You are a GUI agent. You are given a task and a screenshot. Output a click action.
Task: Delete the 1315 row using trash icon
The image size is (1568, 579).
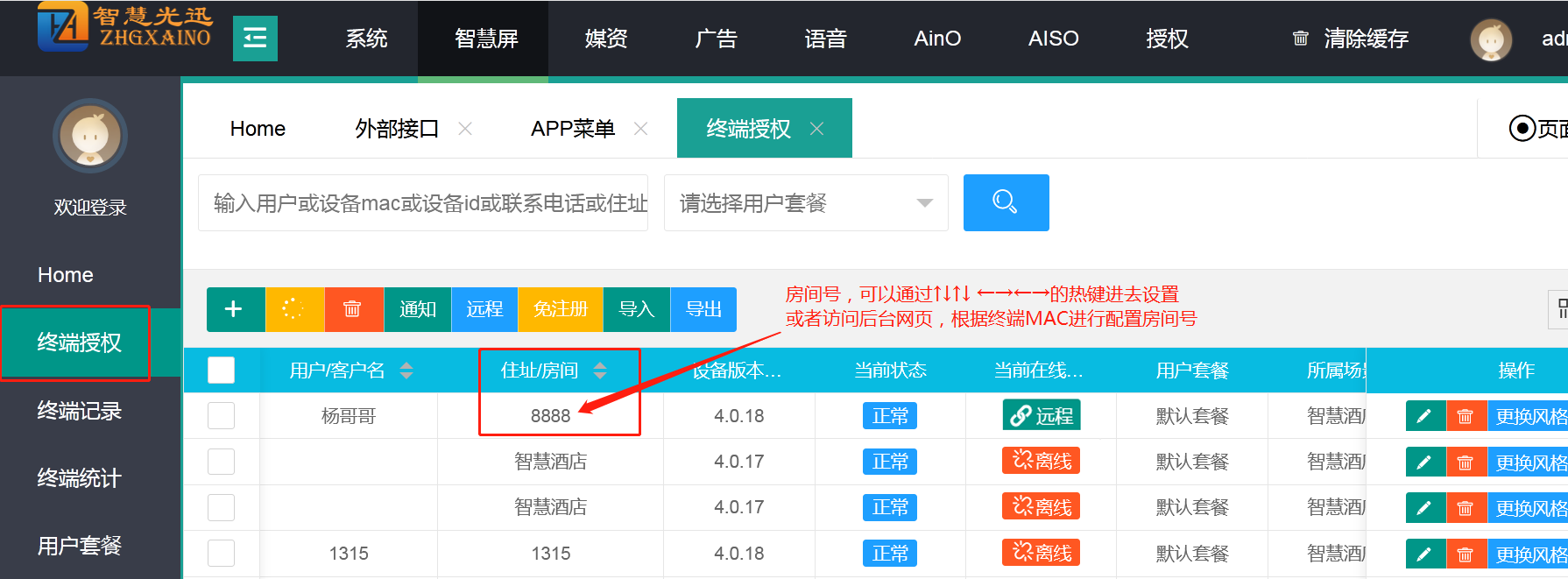pos(1465,554)
